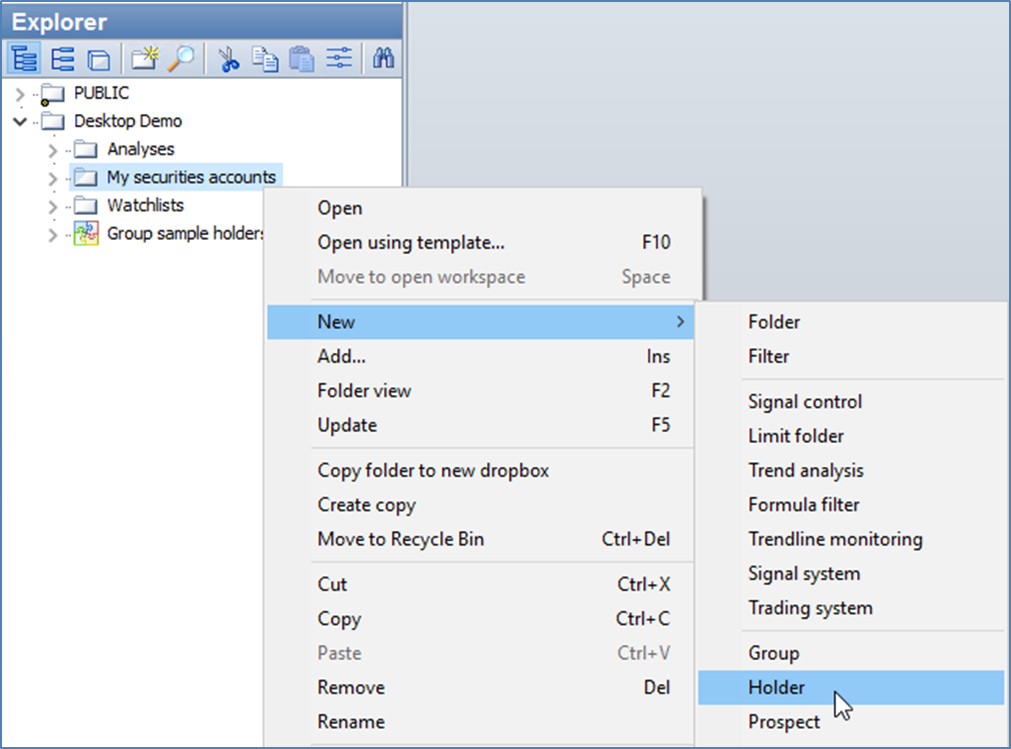Expand the PUBLIC folder node

click(21, 94)
